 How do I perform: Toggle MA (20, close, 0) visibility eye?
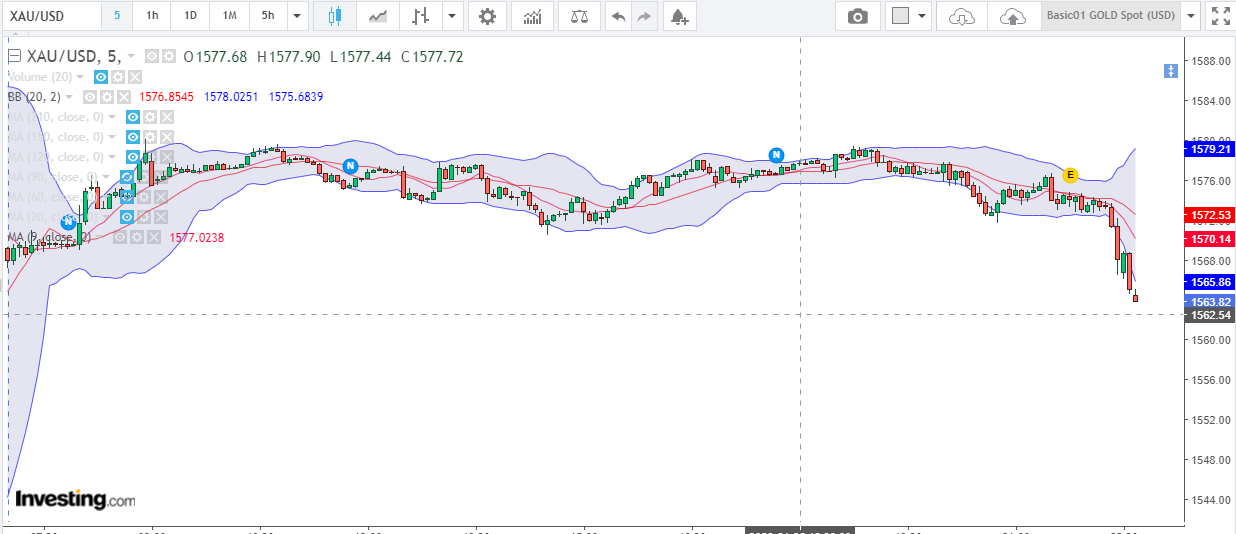[126, 217]
